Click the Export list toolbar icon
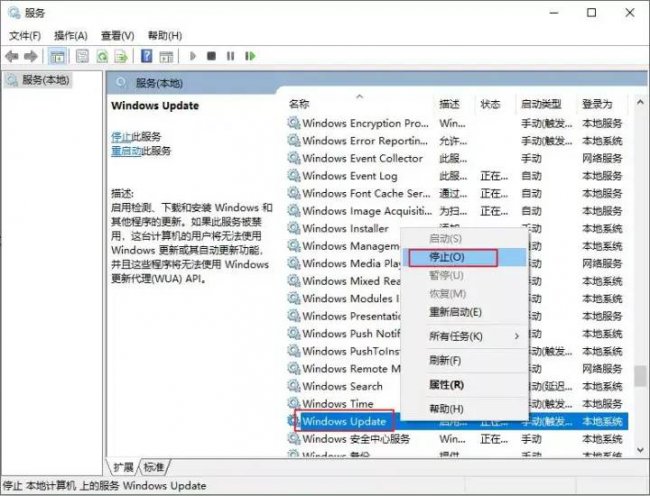650x496 pixels. tap(121, 56)
